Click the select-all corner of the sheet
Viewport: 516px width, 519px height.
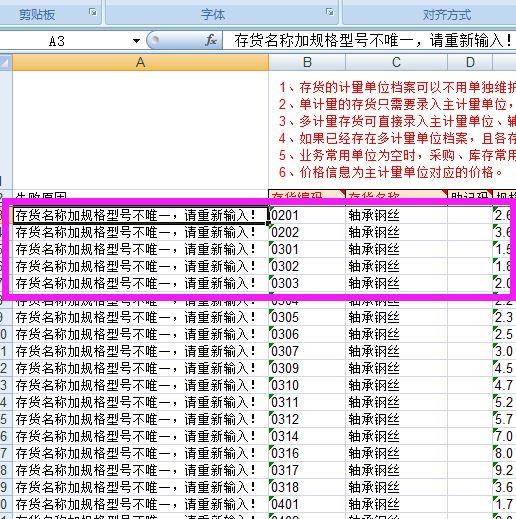tap(6, 62)
